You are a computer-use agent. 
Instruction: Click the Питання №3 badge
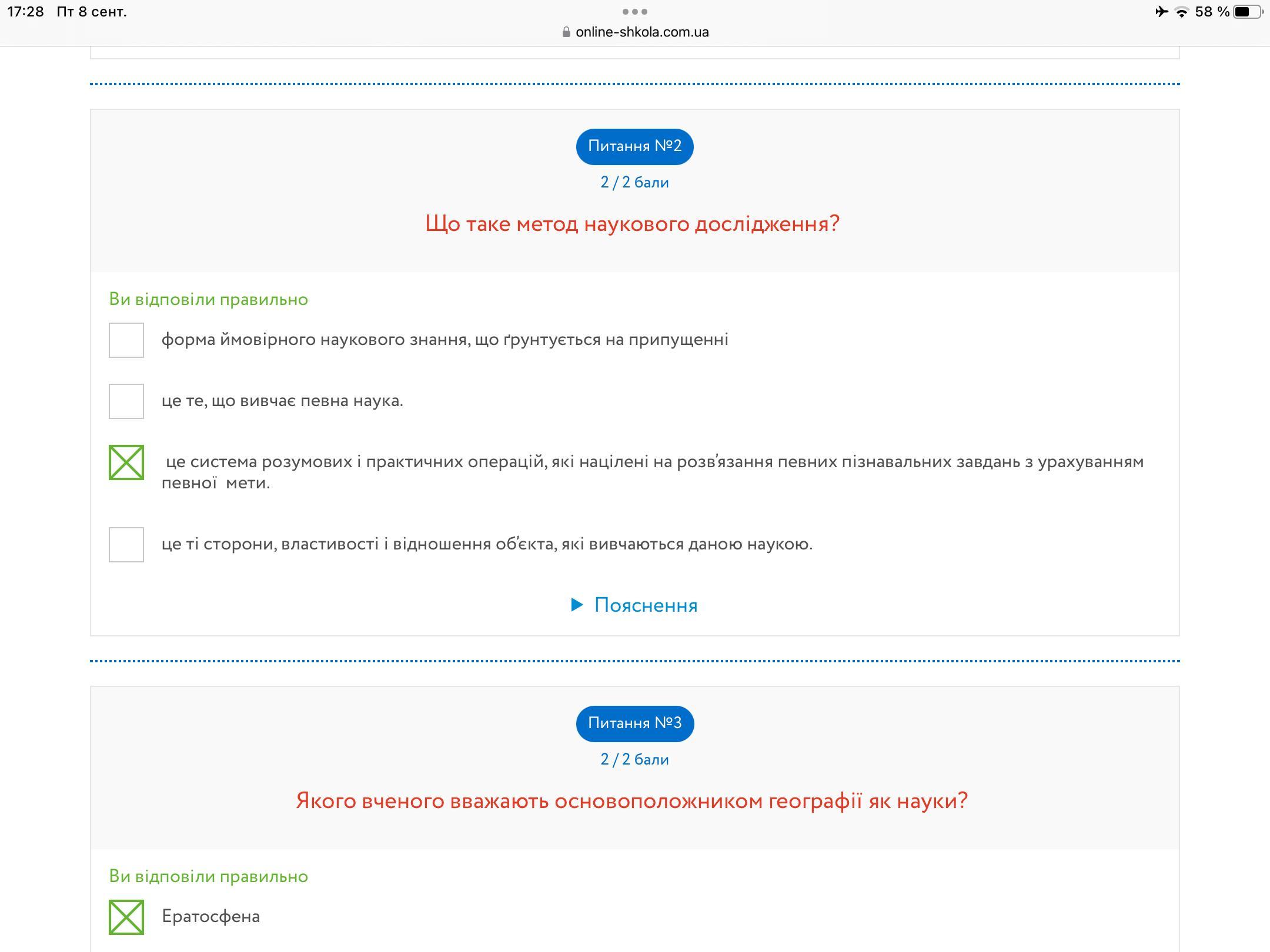(634, 723)
